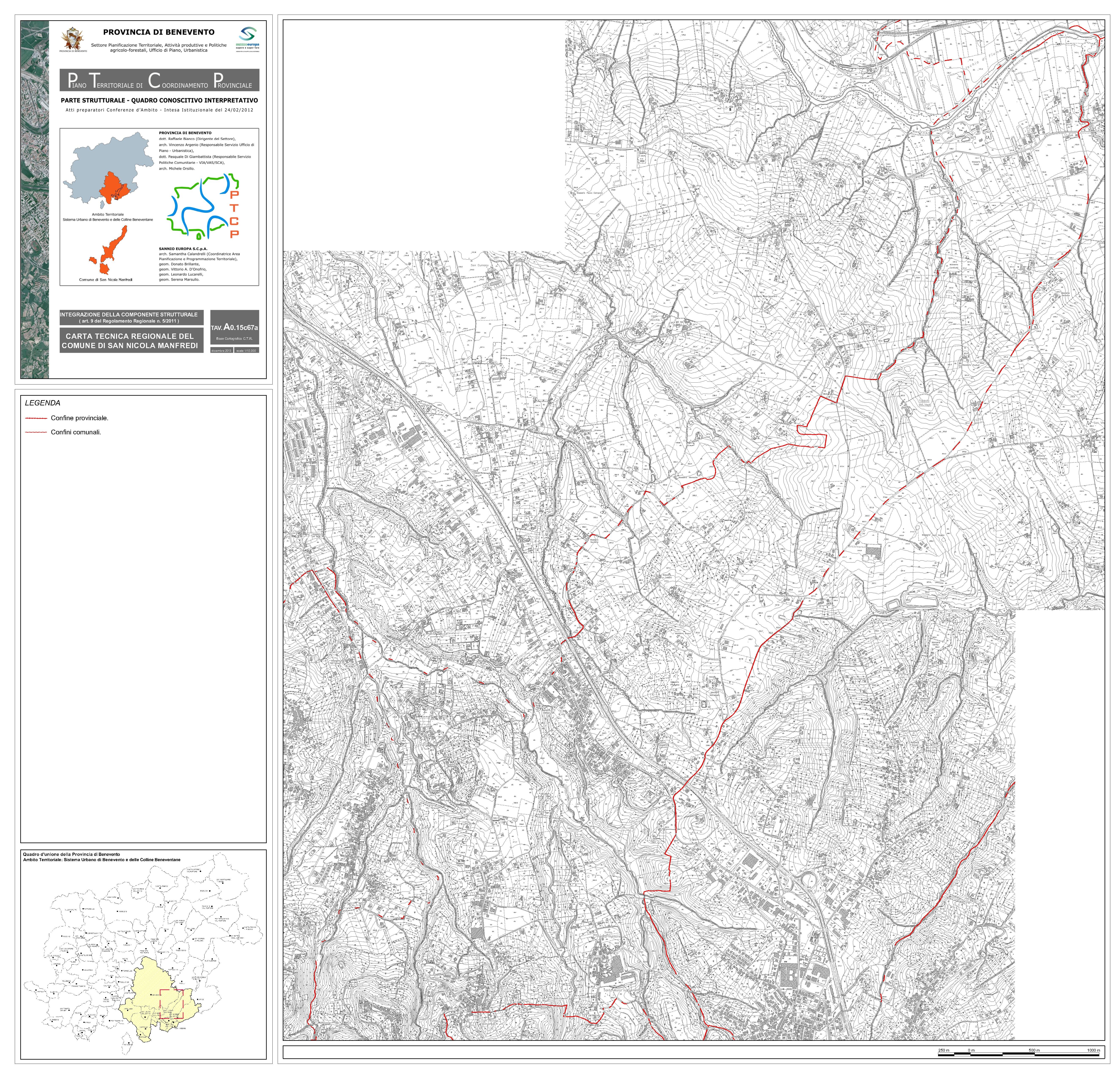Click the 'Atti preparatori Conferenze d'Ambito' line
Image resolution: width=1120 pixels, height=1078 pixels.
pyautogui.click(x=159, y=110)
